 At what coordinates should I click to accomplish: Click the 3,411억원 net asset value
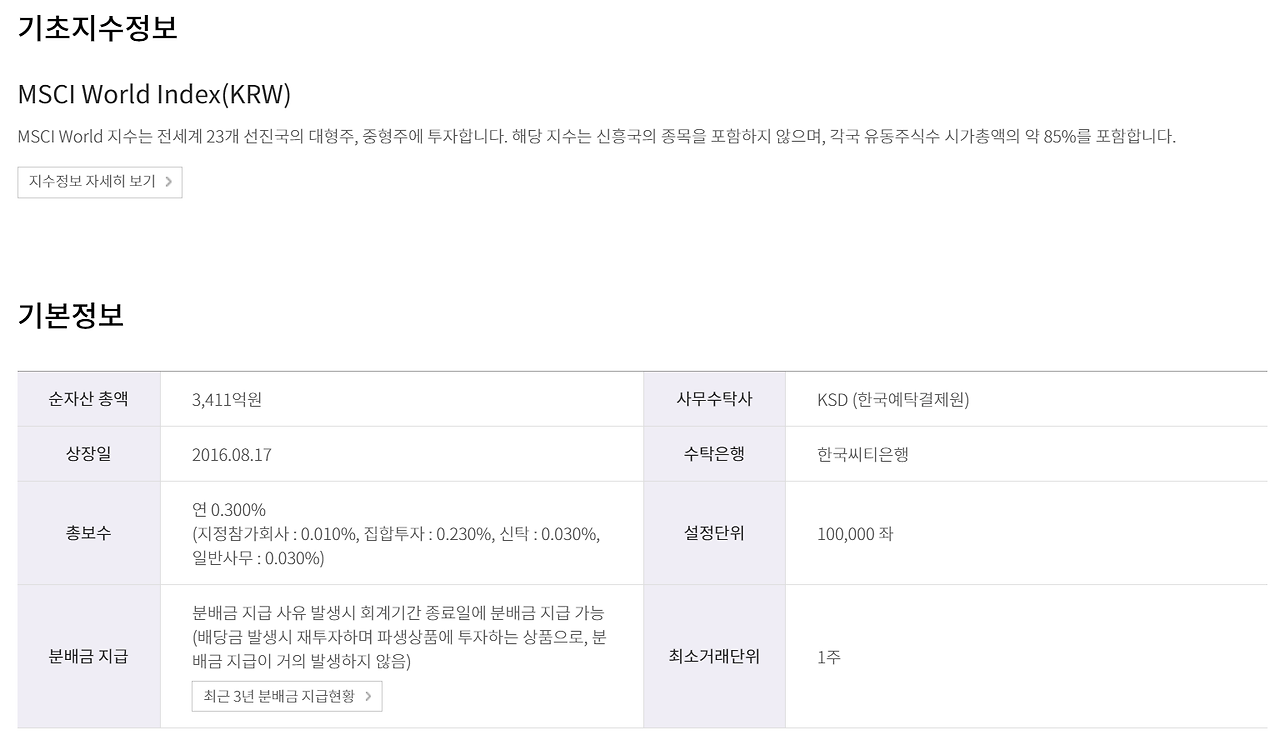pos(227,399)
